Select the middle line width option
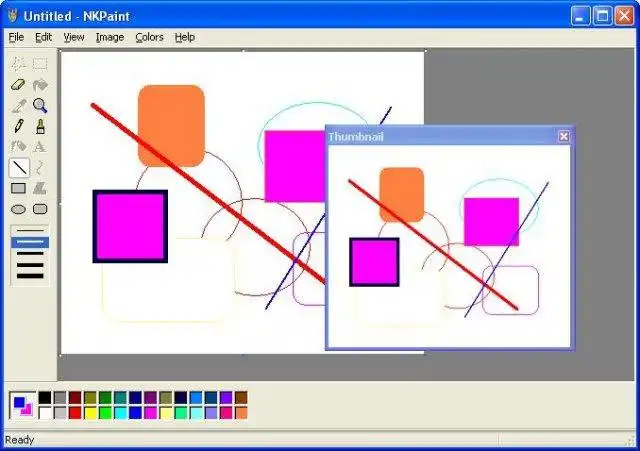 click(x=30, y=253)
